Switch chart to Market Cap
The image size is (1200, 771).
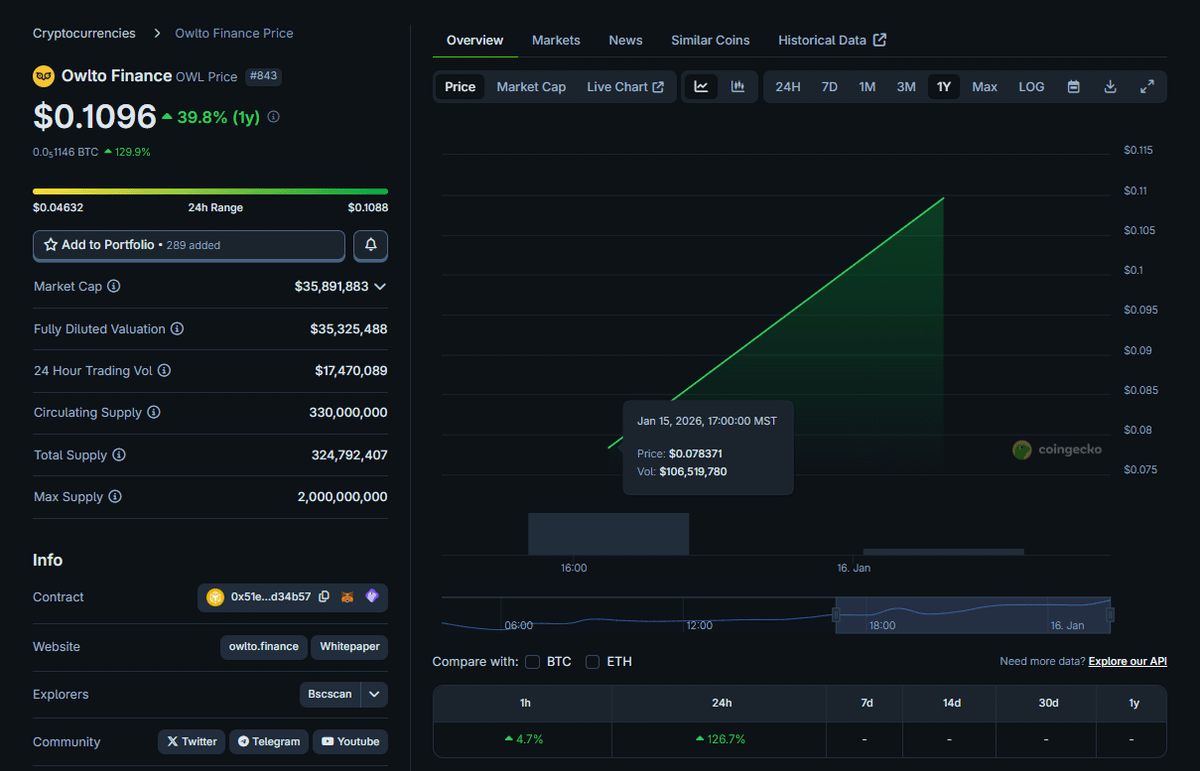[531, 87]
